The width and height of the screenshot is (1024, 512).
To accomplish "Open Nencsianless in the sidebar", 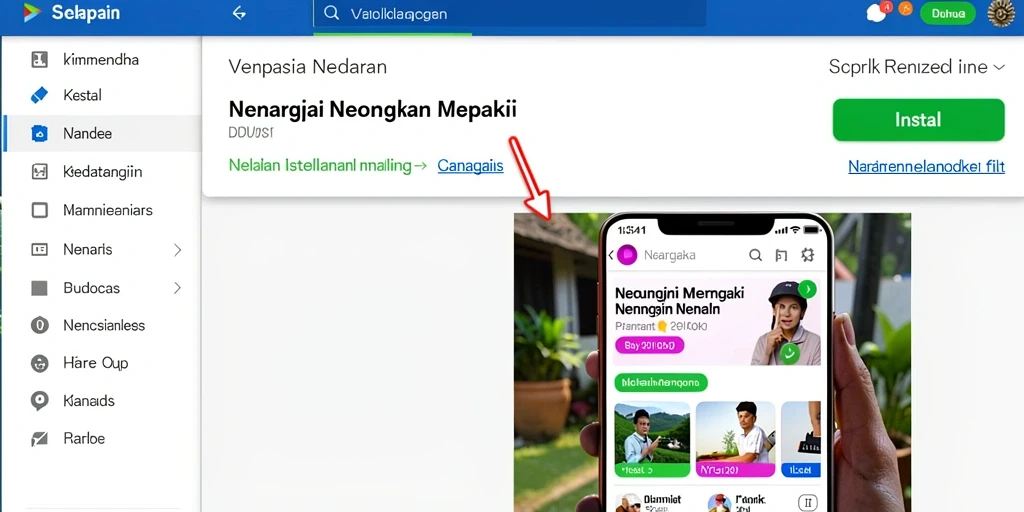I will (x=104, y=325).
